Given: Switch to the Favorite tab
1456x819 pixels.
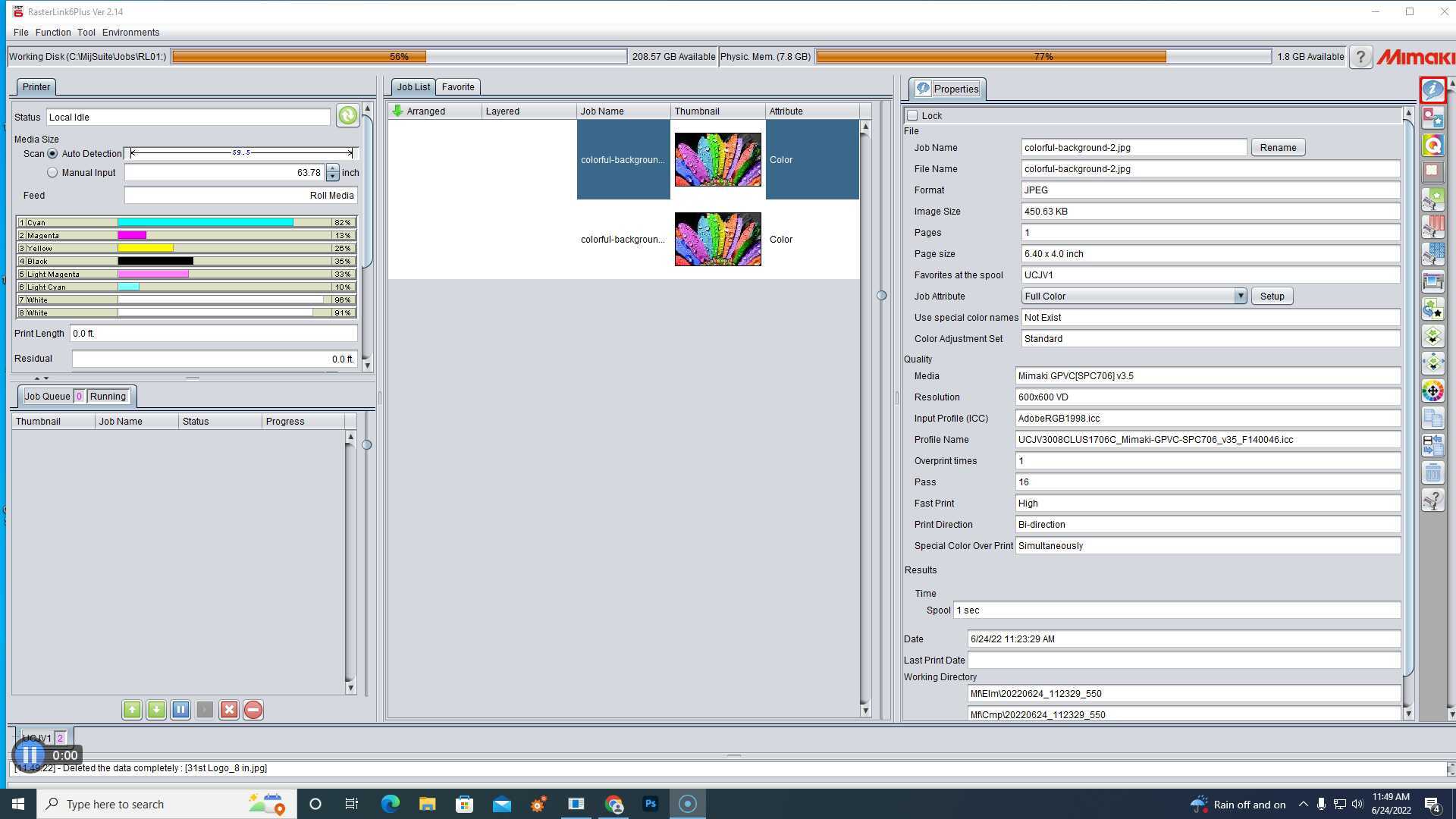Looking at the screenshot, I should coord(458,86).
